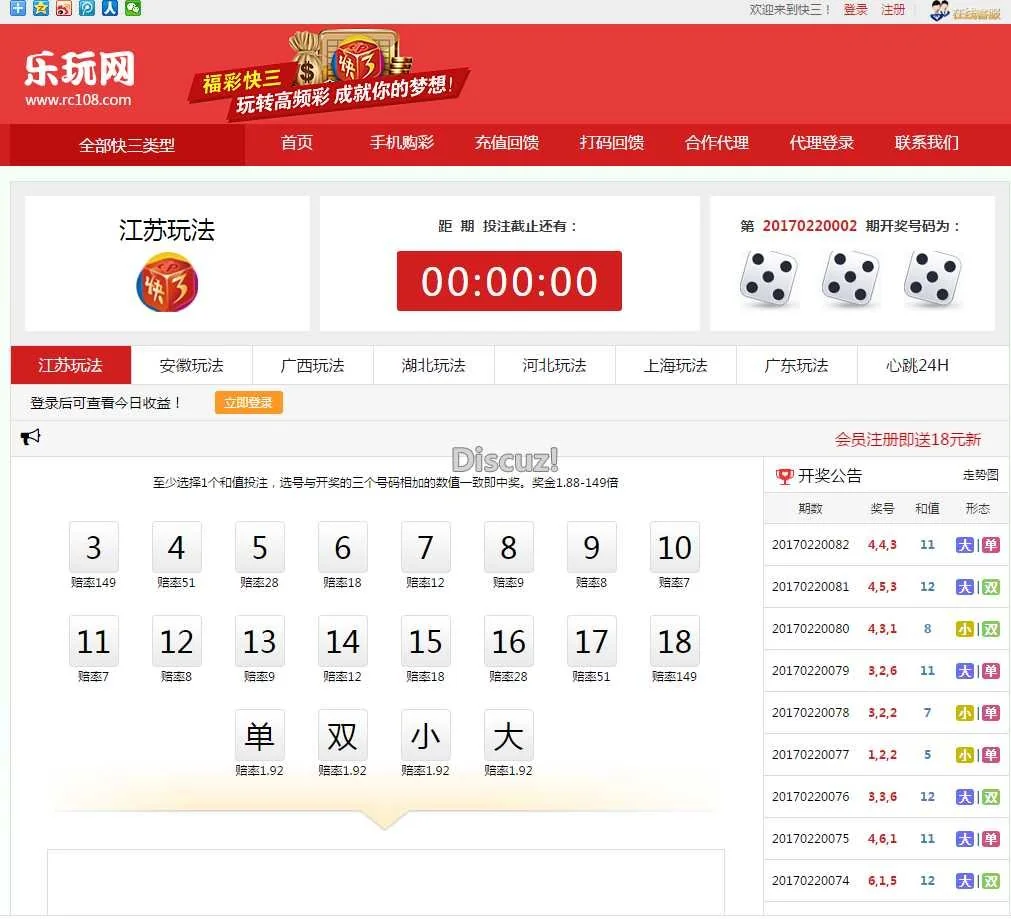Screen dimensions: 1011x919
Task: Click the Sina Weibo share icon
Action: 64,8
